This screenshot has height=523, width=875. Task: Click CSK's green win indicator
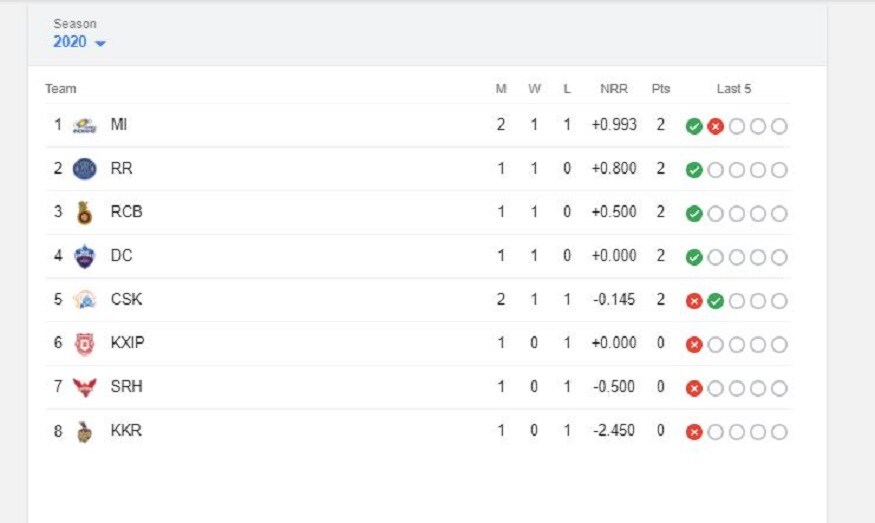(715, 301)
